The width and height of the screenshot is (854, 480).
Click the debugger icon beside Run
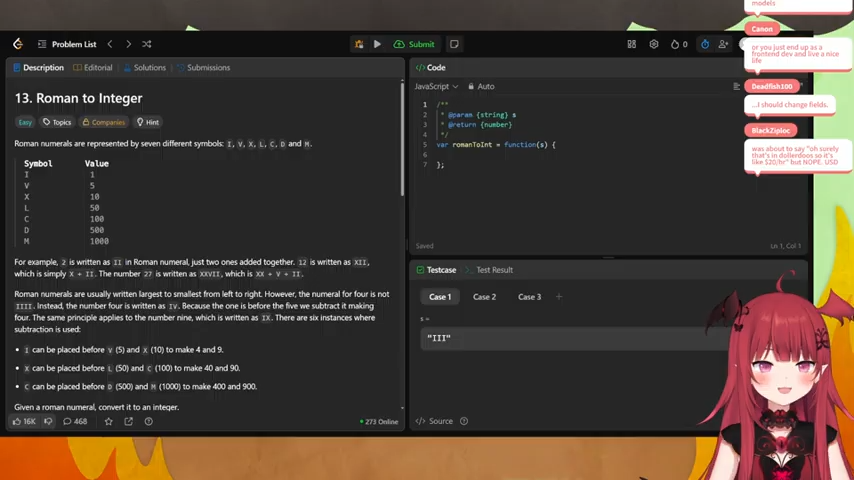point(359,44)
